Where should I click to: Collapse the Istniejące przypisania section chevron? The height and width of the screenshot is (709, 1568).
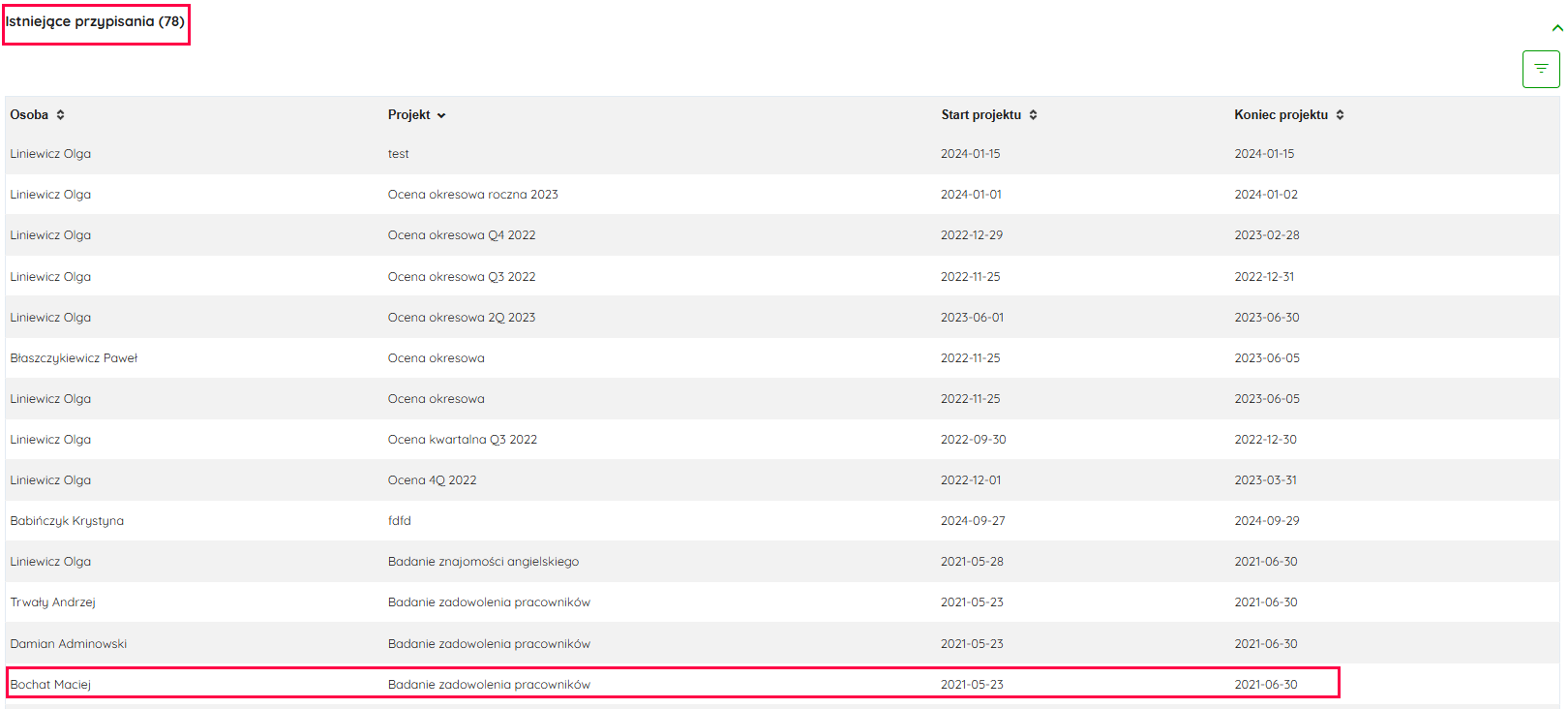pyautogui.click(x=1556, y=28)
